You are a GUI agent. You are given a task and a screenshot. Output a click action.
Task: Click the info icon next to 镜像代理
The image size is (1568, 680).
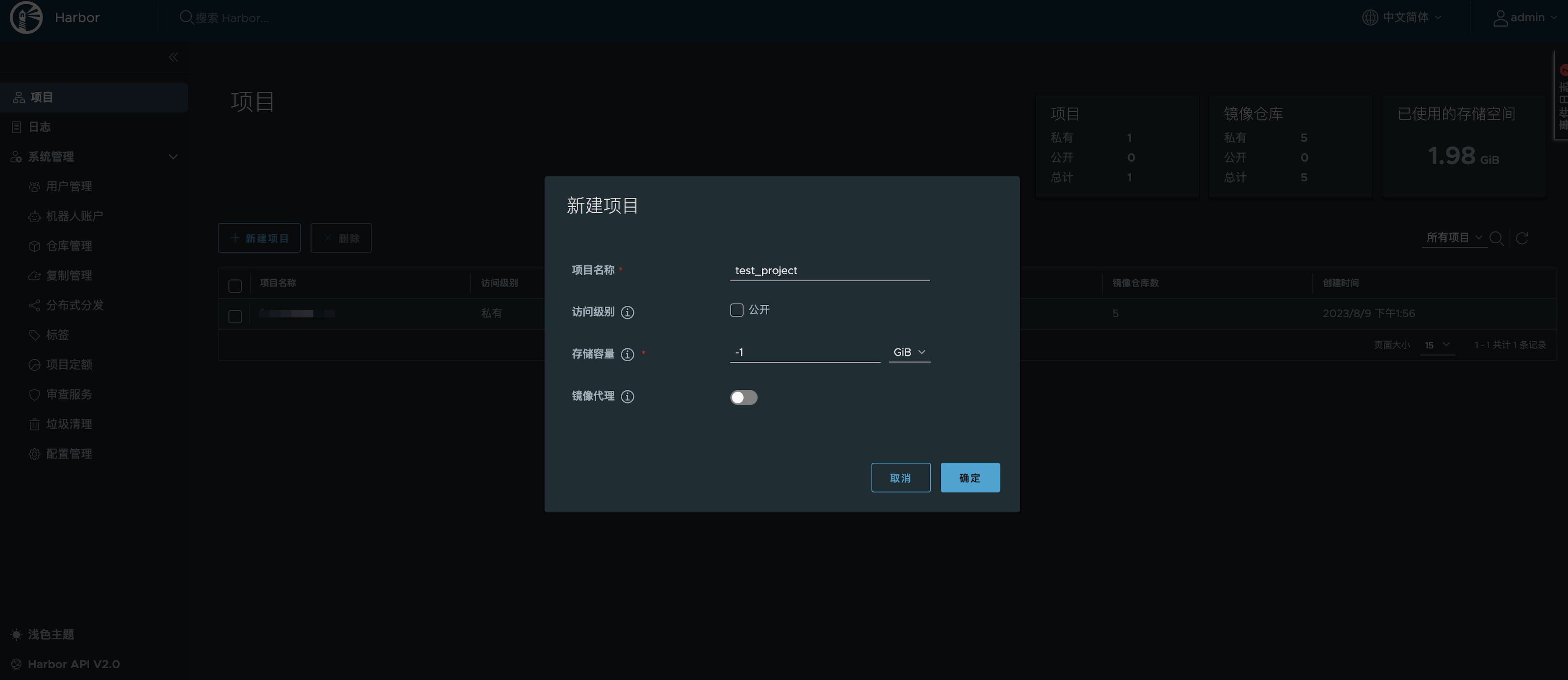pos(627,396)
